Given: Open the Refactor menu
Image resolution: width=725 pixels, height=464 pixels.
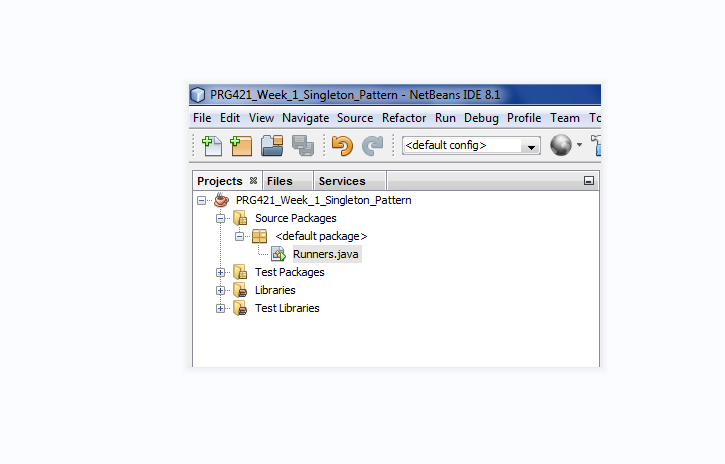Looking at the screenshot, I should click(404, 118).
